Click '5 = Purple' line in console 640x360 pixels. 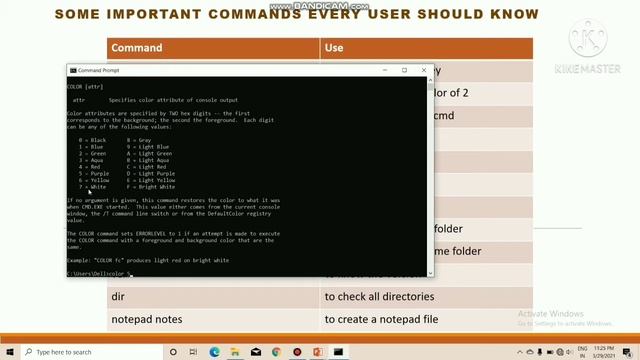coord(94,173)
